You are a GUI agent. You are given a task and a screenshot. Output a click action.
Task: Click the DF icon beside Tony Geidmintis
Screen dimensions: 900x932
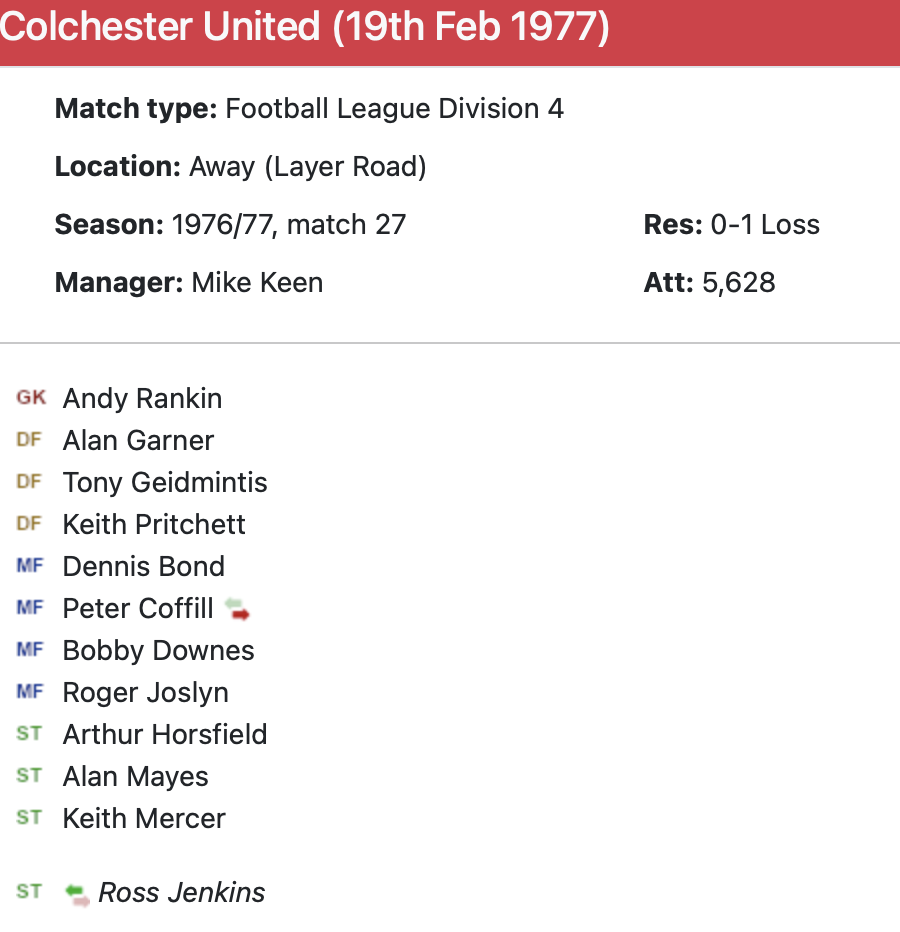[x=29, y=482]
